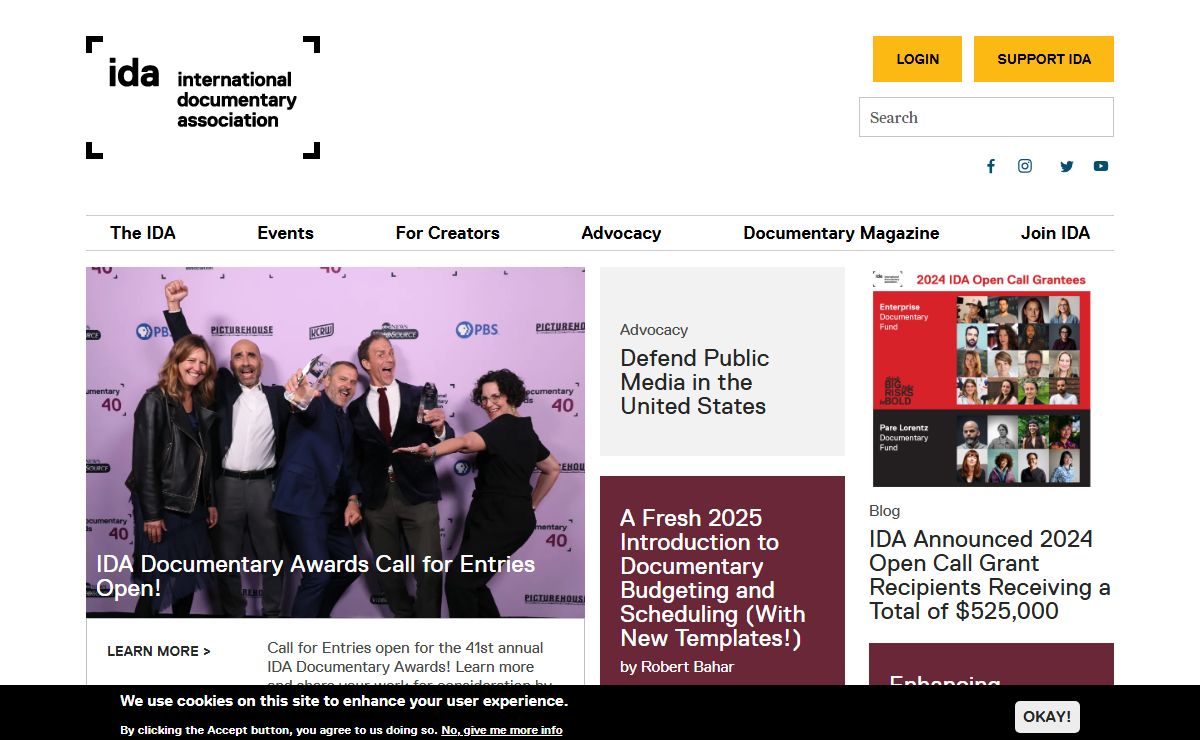Click the Advocacy label above Defend Public Media
1200x740 pixels.
click(654, 329)
